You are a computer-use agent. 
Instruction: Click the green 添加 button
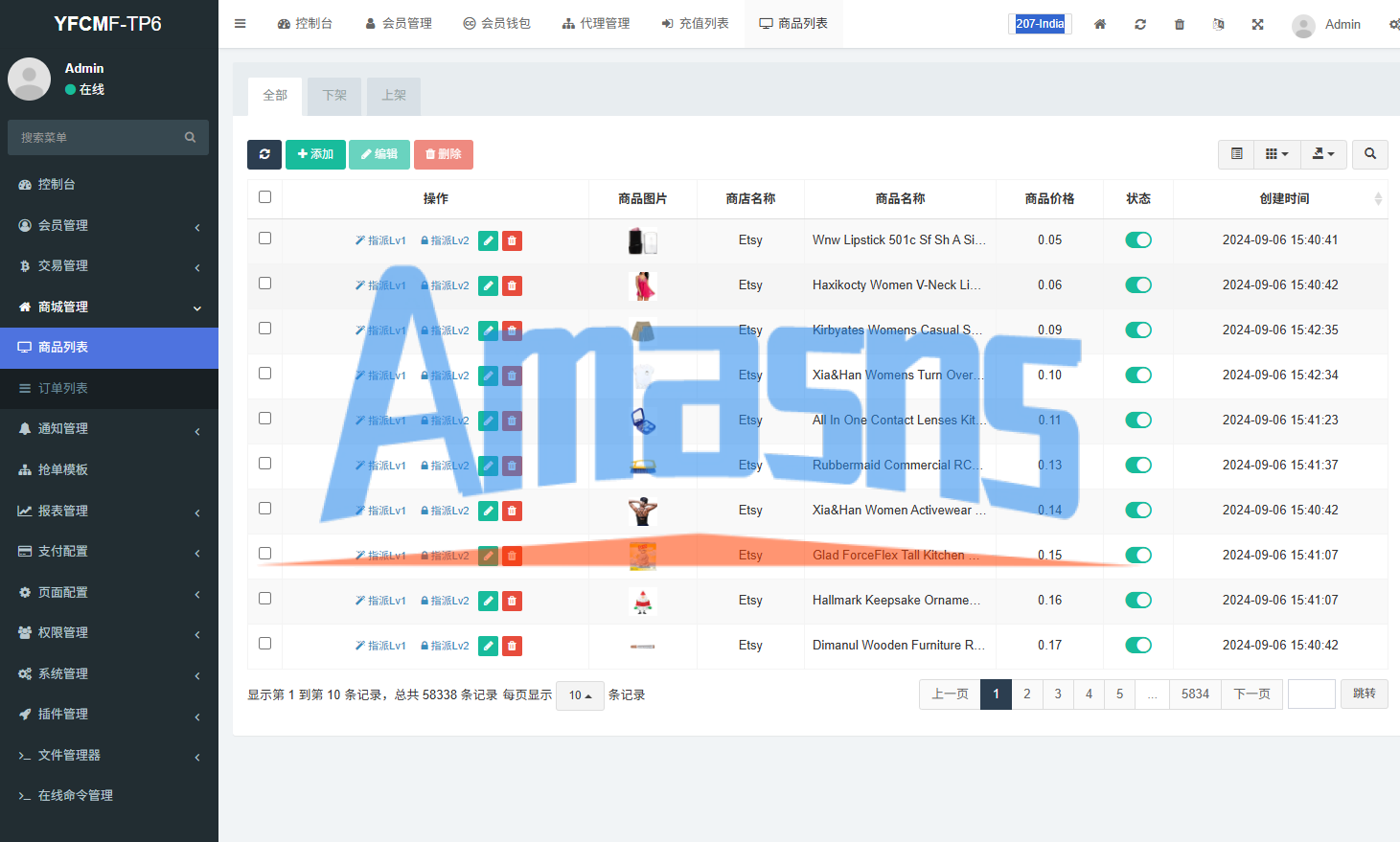click(x=315, y=154)
